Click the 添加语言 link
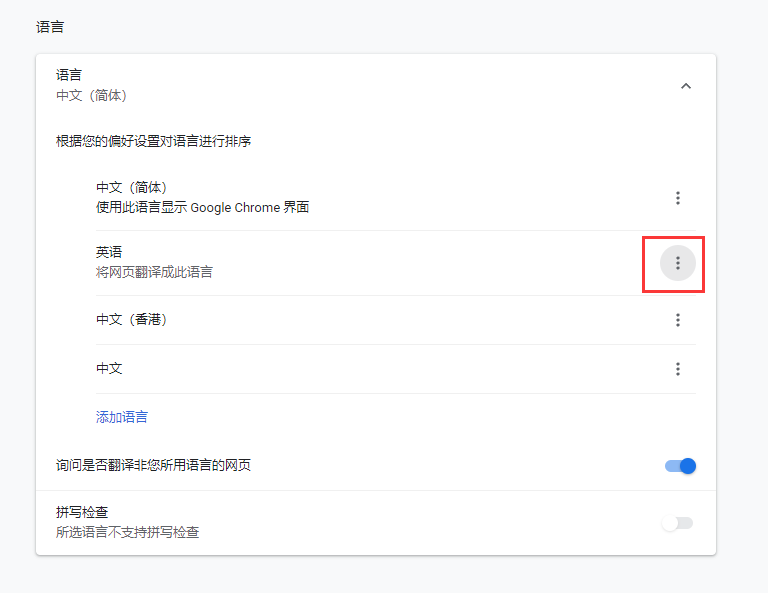 point(122,417)
